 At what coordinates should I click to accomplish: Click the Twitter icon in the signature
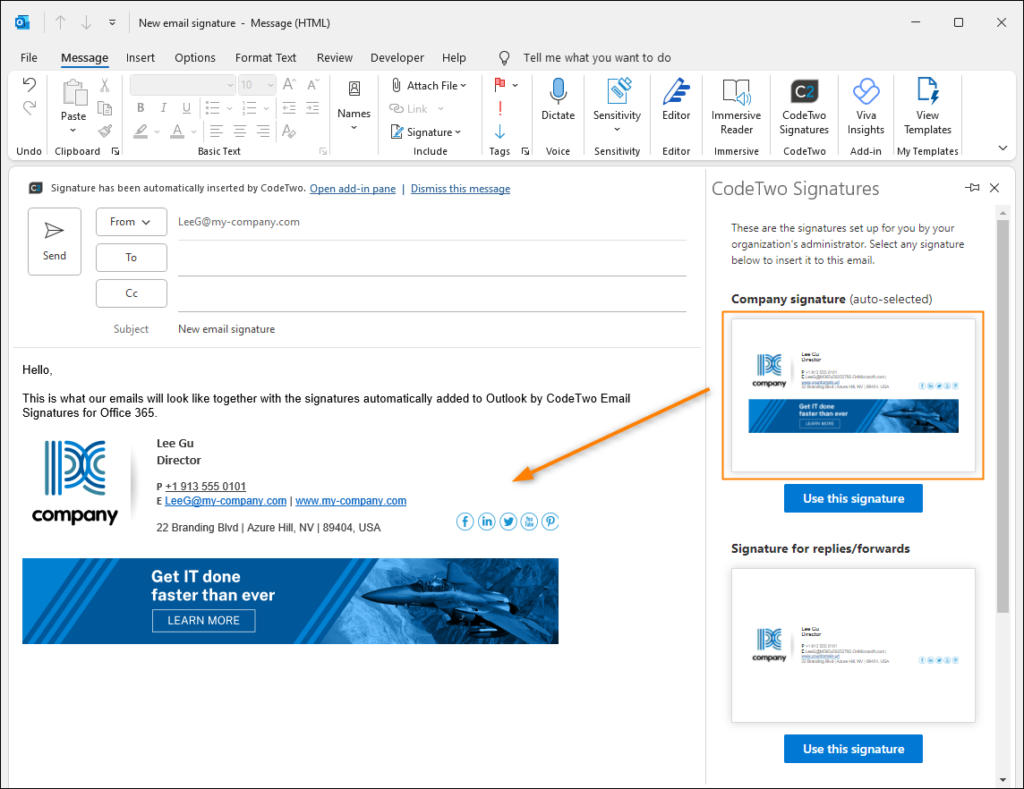click(508, 521)
